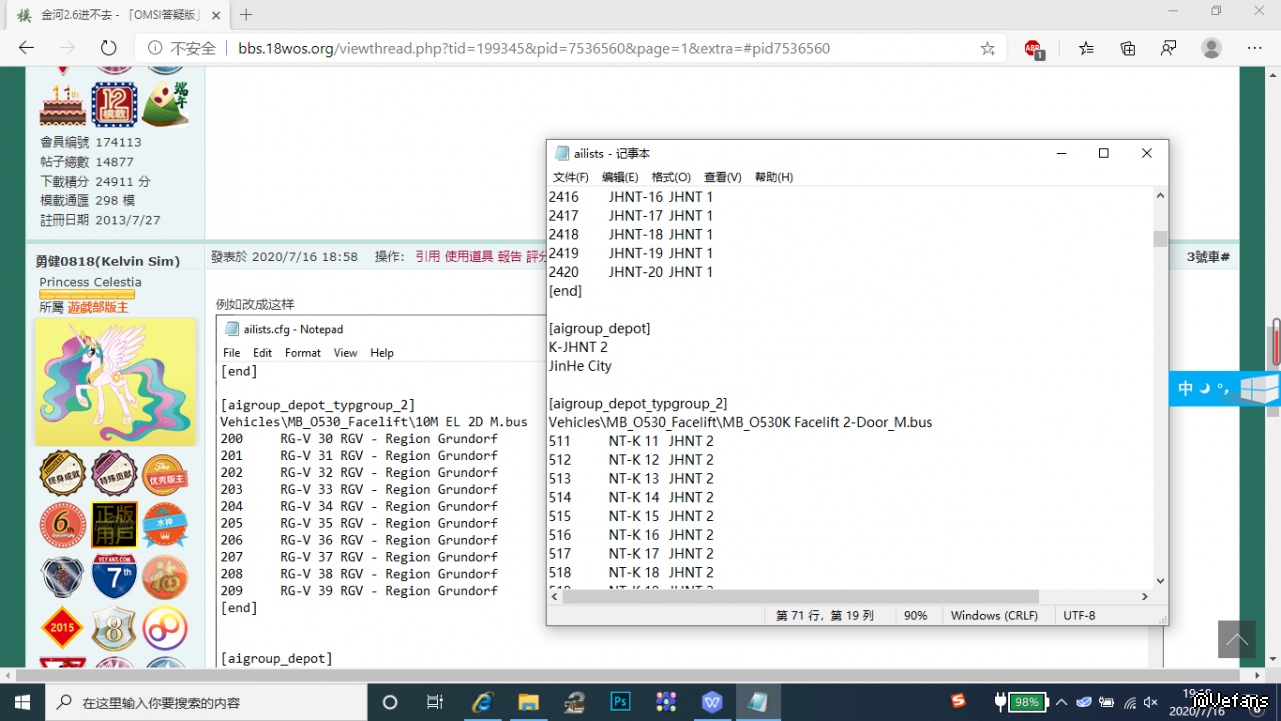Screen dimensions: 1281x721
Task: Open the 文件(F) menu in Notepad
Action: point(570,177)
